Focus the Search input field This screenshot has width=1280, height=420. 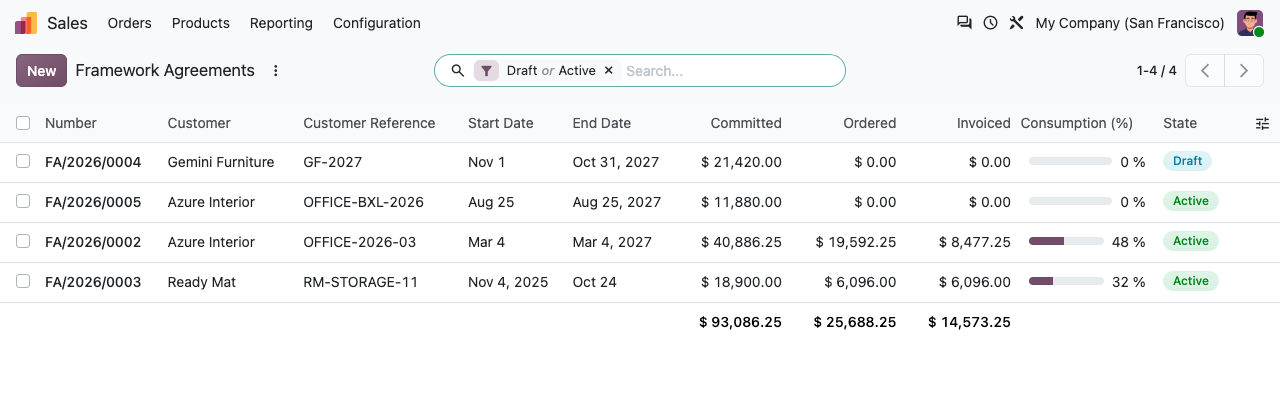pyautogui.click(x=730, y=71)
